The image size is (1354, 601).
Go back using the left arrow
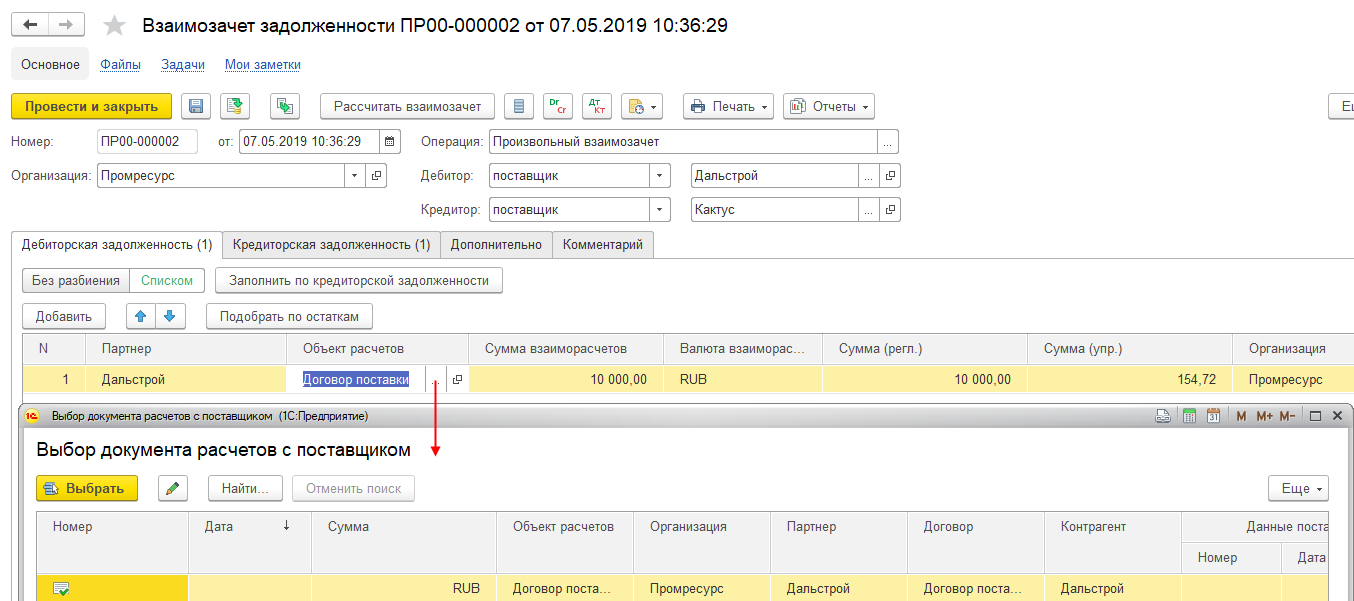pyautogui.click(x=29, y=25)
